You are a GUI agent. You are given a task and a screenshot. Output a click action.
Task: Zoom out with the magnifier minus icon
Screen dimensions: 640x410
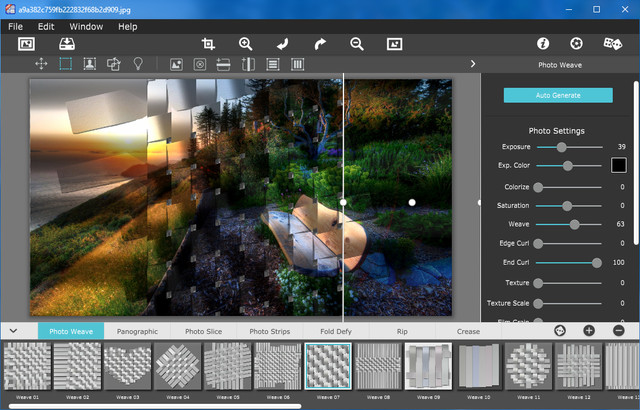pos(357,44)
